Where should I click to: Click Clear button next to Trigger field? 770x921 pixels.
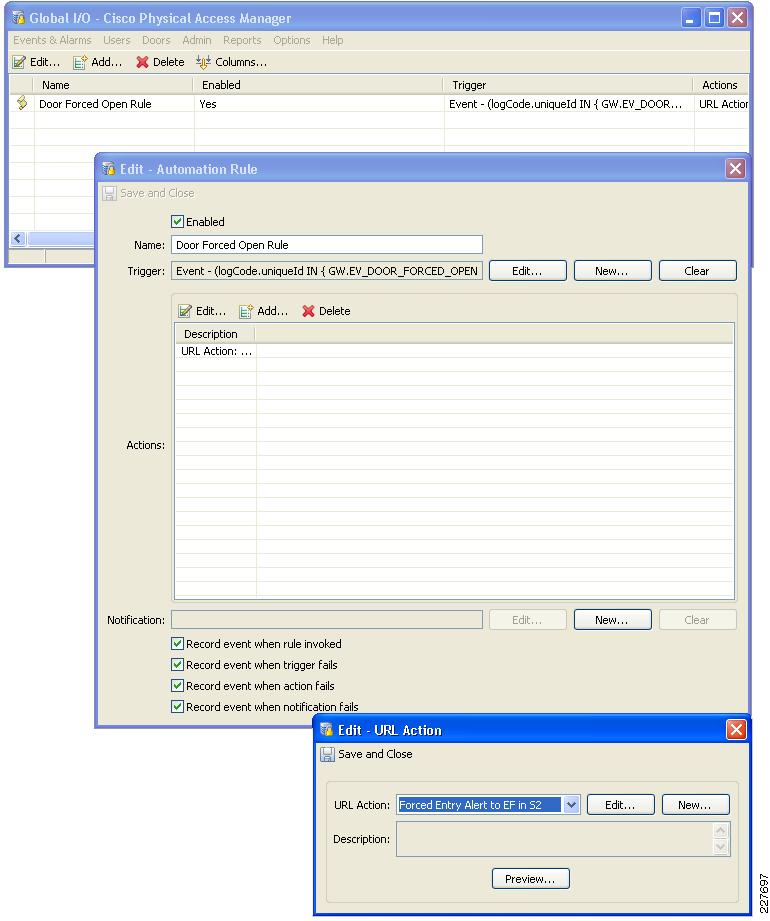click(697, 271)
